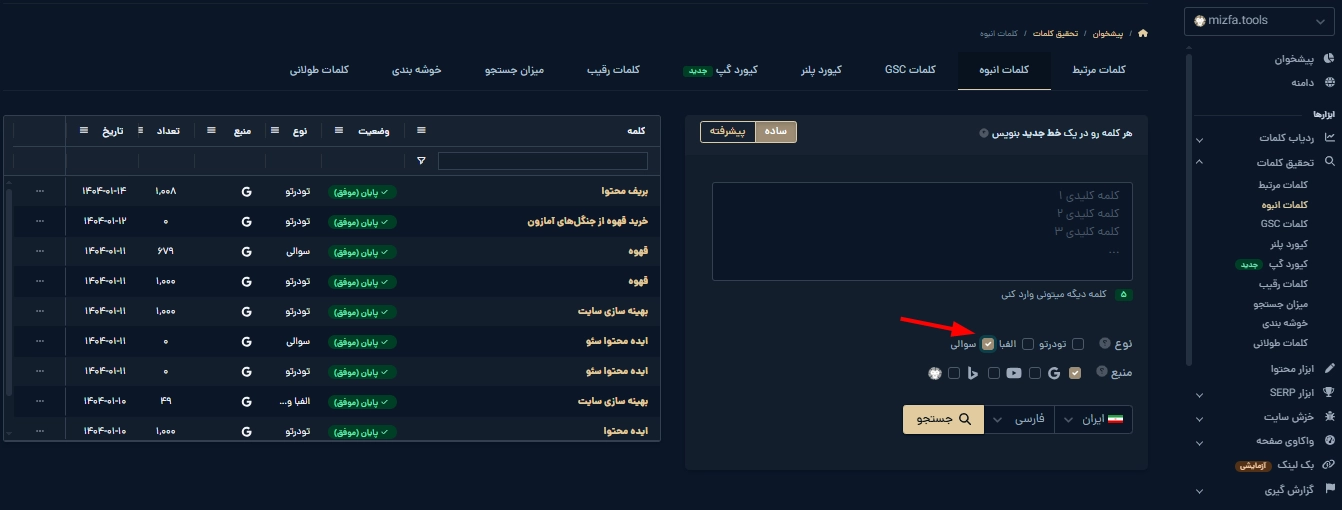The width and height of the screenshot is (1342, 510).
Task: Click the پیشخوان dashboard icon in sidebar
Action: pos(1329,59)
